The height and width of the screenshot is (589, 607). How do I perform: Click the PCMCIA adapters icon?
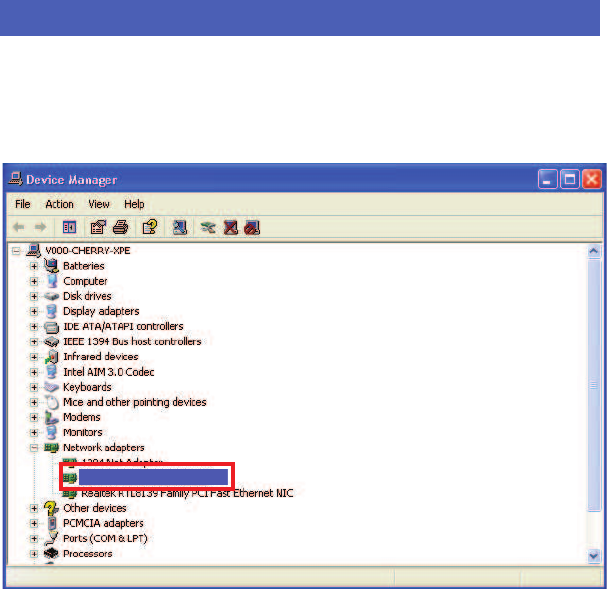click(x=52, y=523)
